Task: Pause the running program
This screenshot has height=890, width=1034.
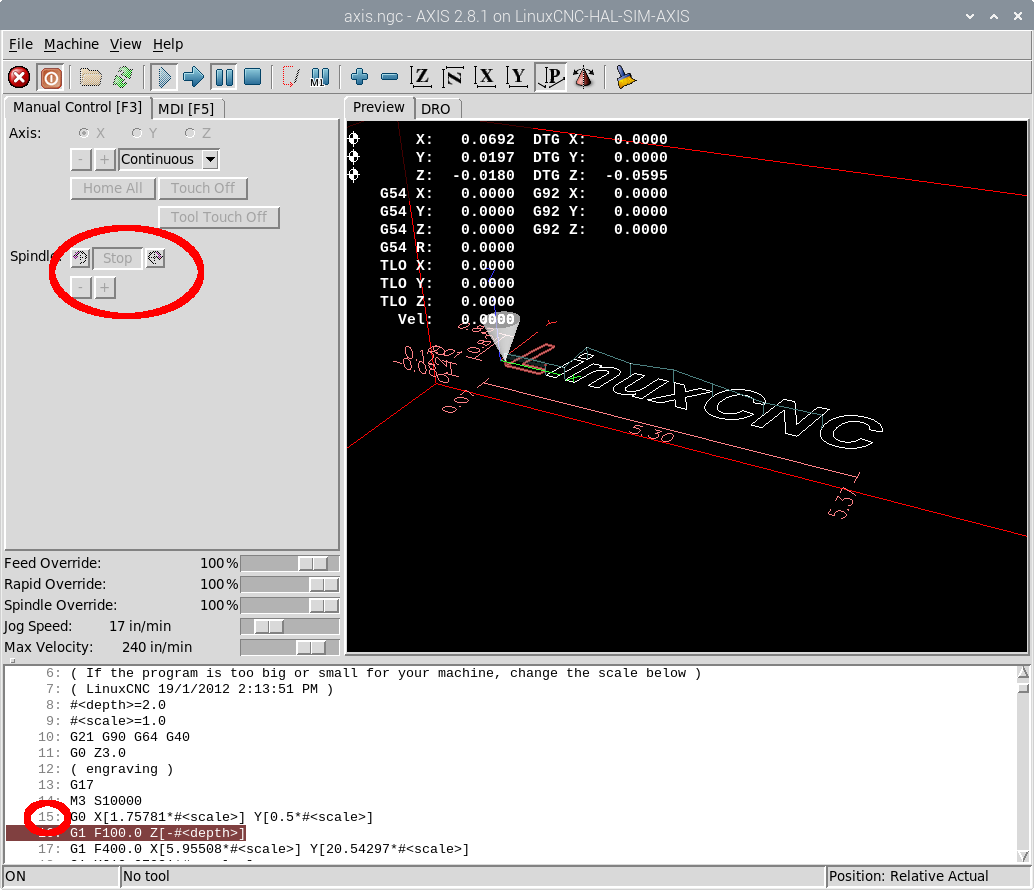Action: 223,77
